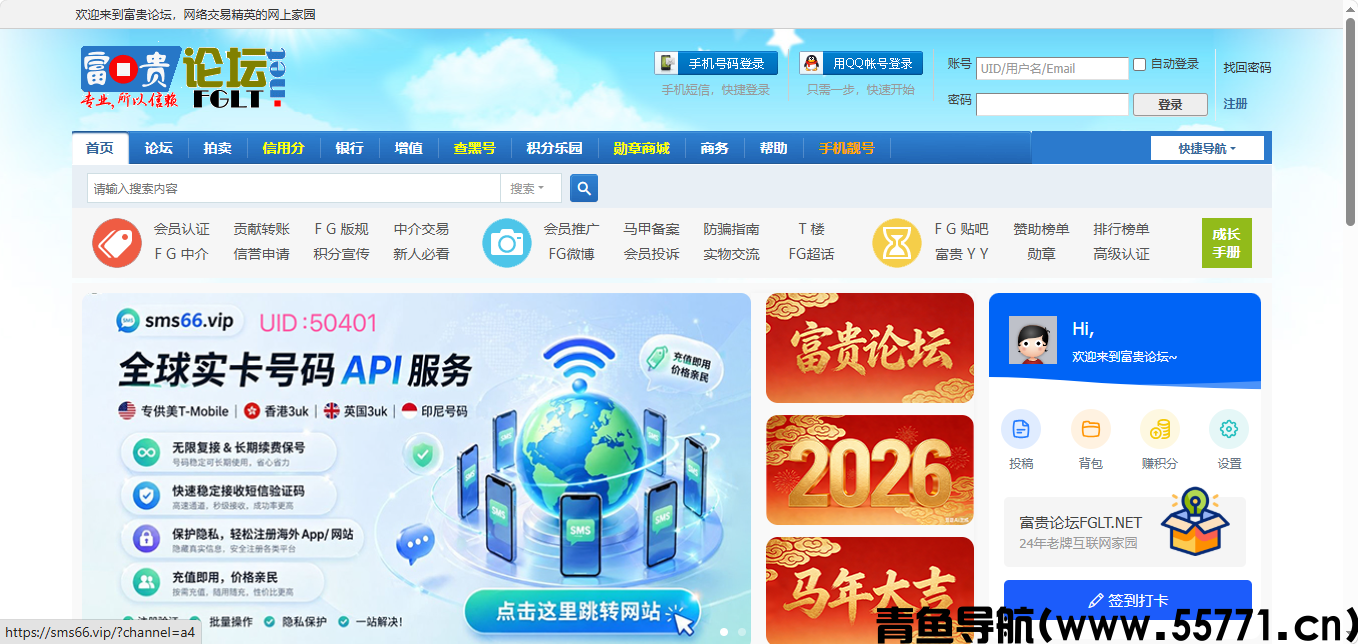1358x644 pixels.
Task: Click the 点击这里跳转网站 banner button
Action: 582,612
